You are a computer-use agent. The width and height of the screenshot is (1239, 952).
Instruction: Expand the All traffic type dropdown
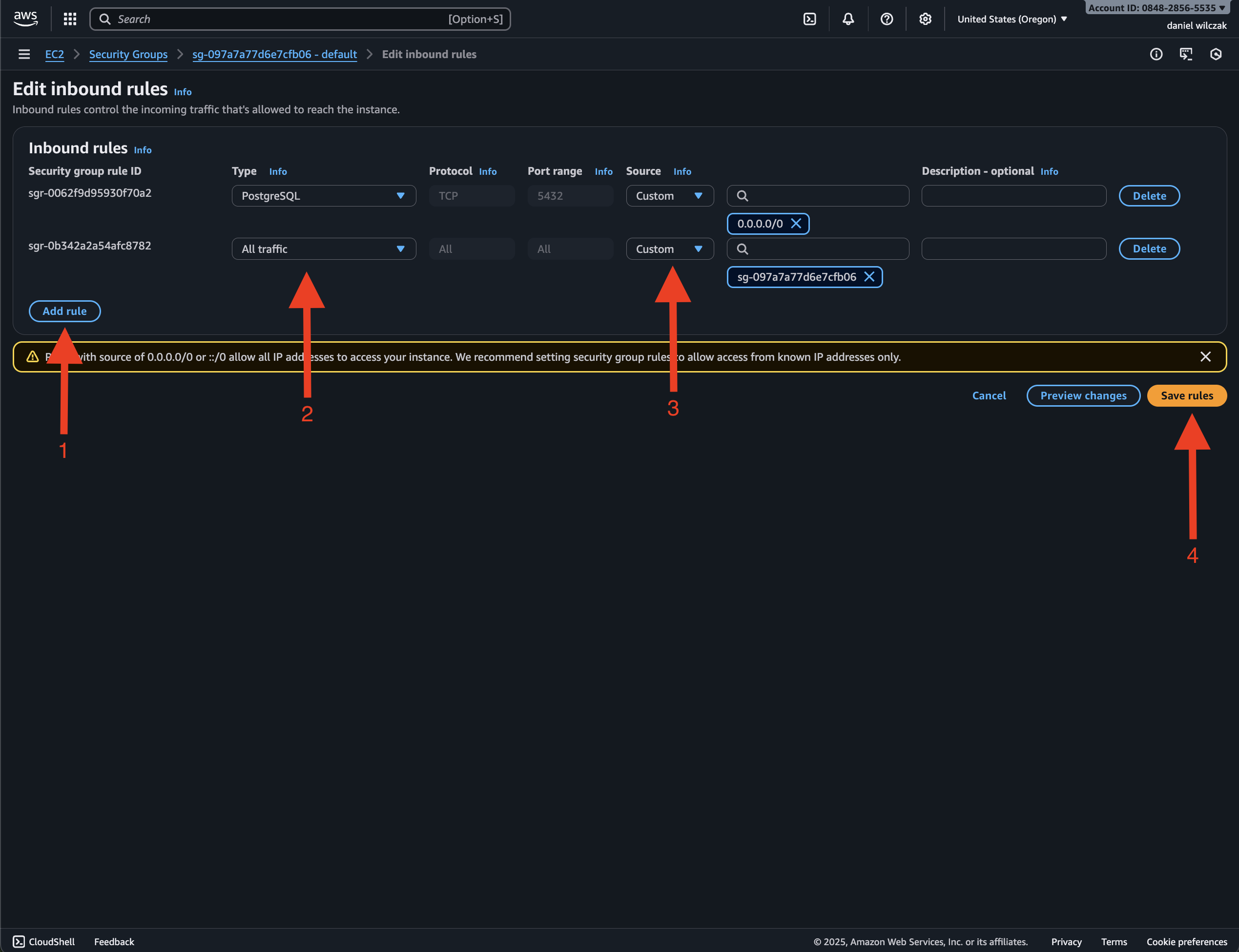324,249
